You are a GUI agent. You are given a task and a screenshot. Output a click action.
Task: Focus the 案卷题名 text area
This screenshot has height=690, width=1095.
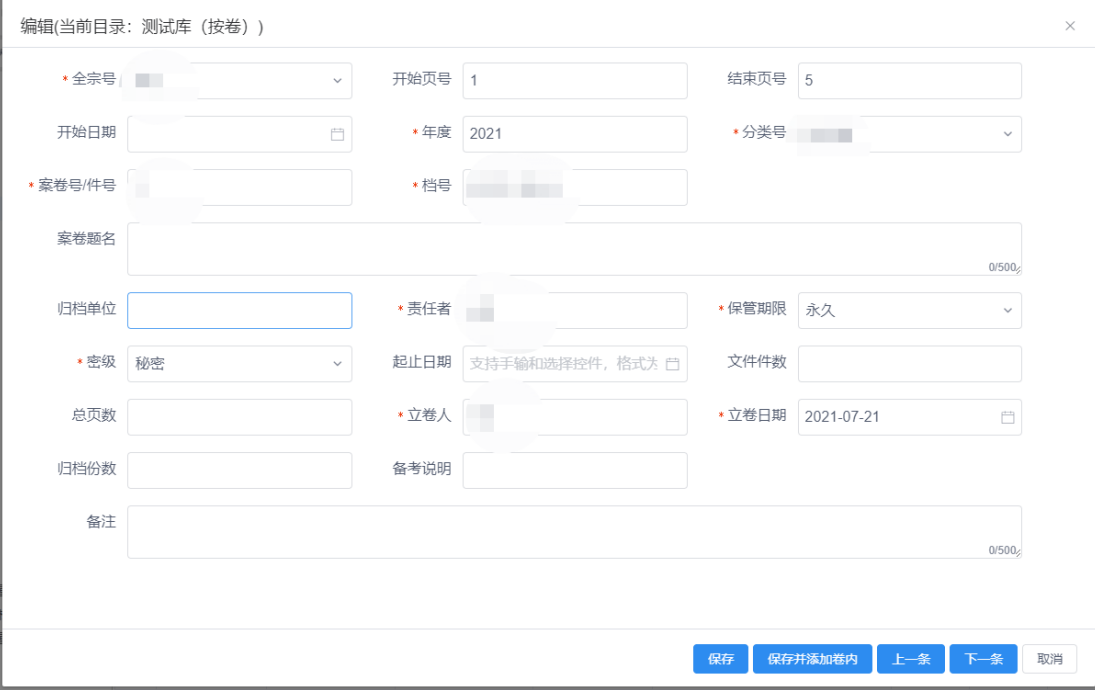(573, 248)
